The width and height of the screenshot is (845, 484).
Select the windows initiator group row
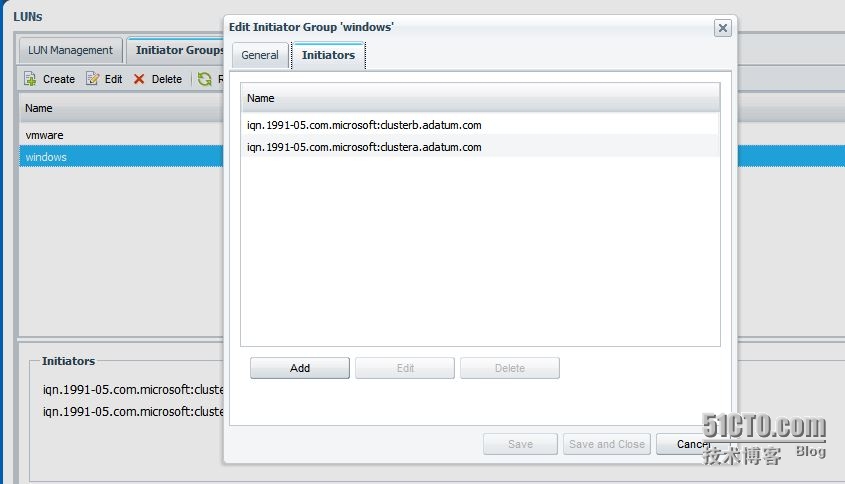point(121,157)
